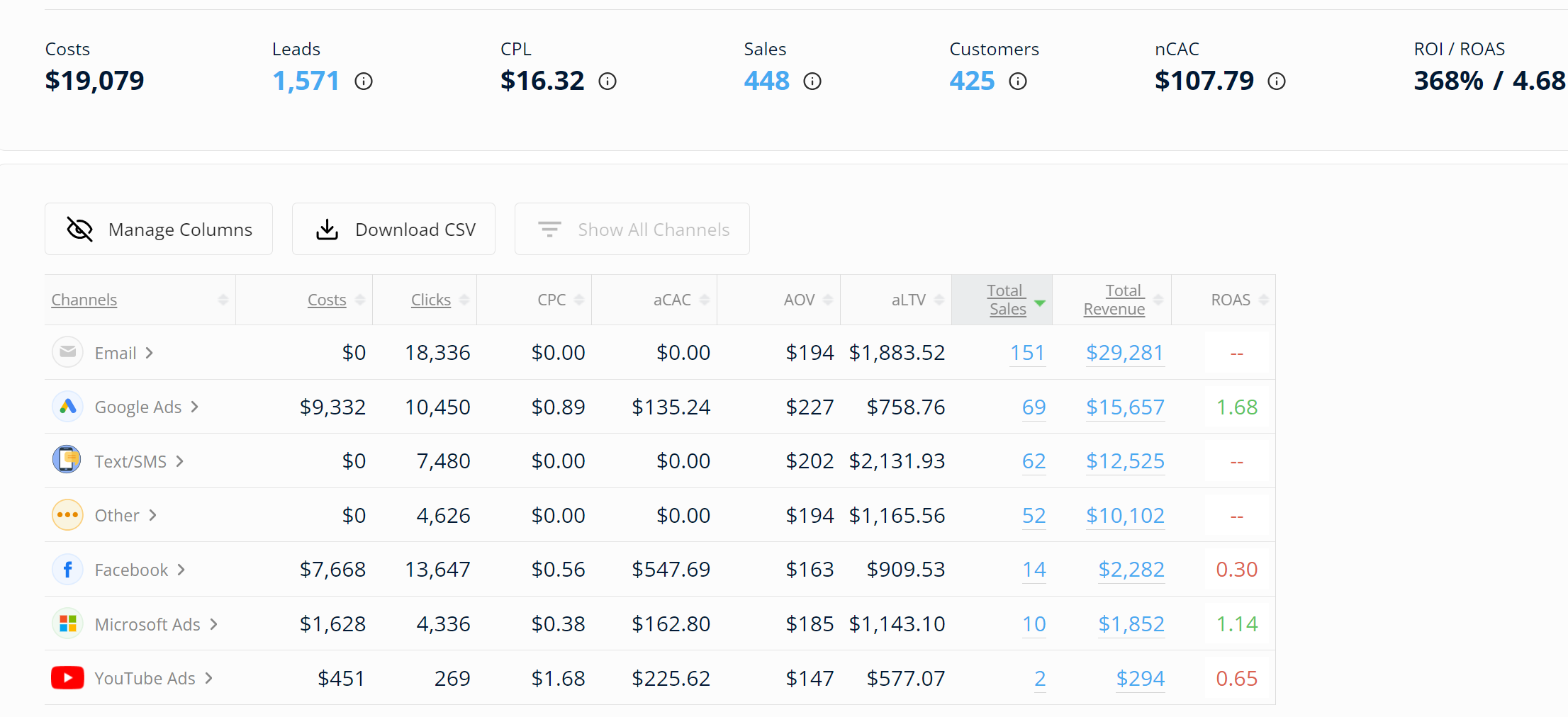Click the Leads value 1,571
1568x717 pixels.
(306, 81)
